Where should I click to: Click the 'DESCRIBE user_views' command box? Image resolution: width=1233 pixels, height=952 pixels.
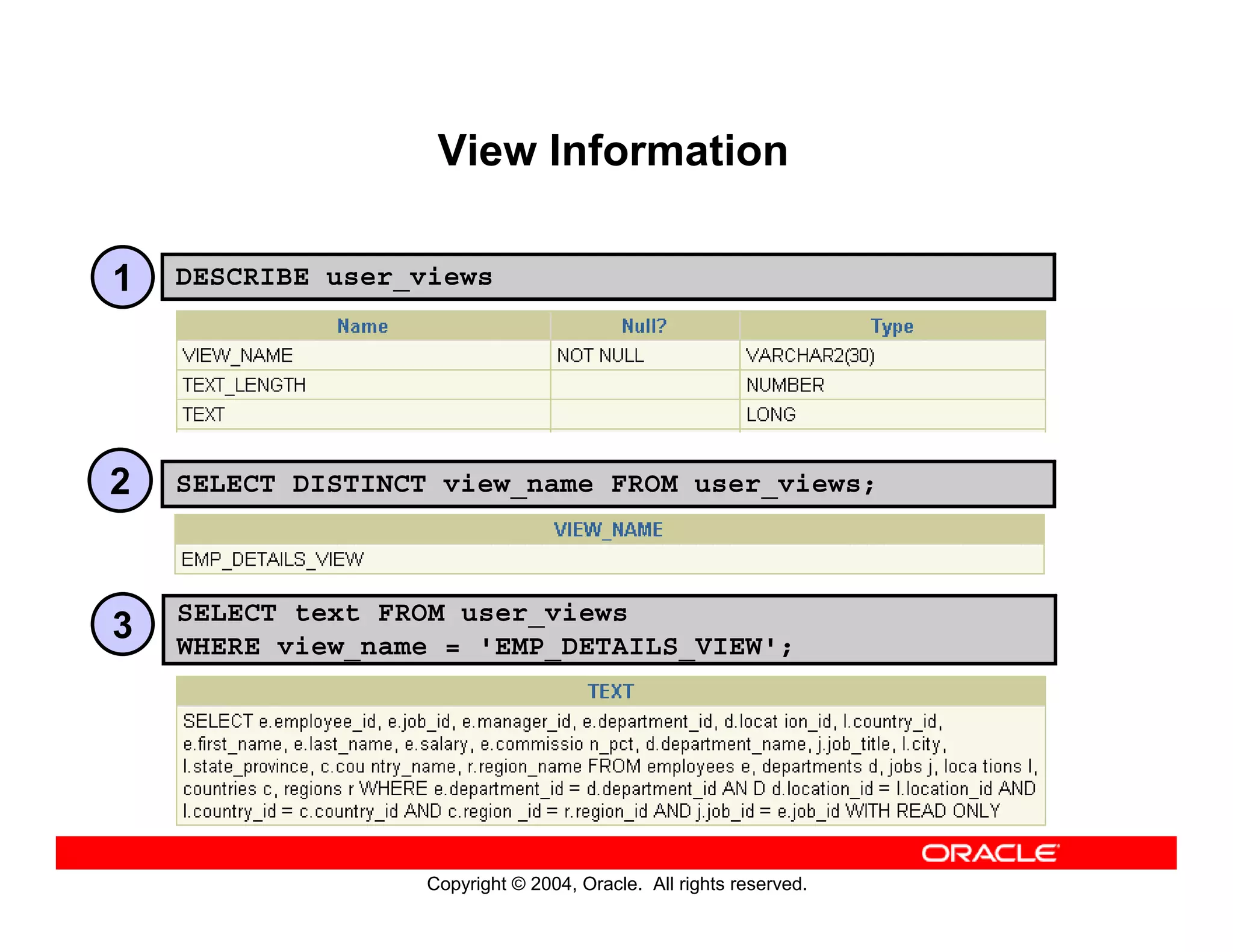[608, 277]
